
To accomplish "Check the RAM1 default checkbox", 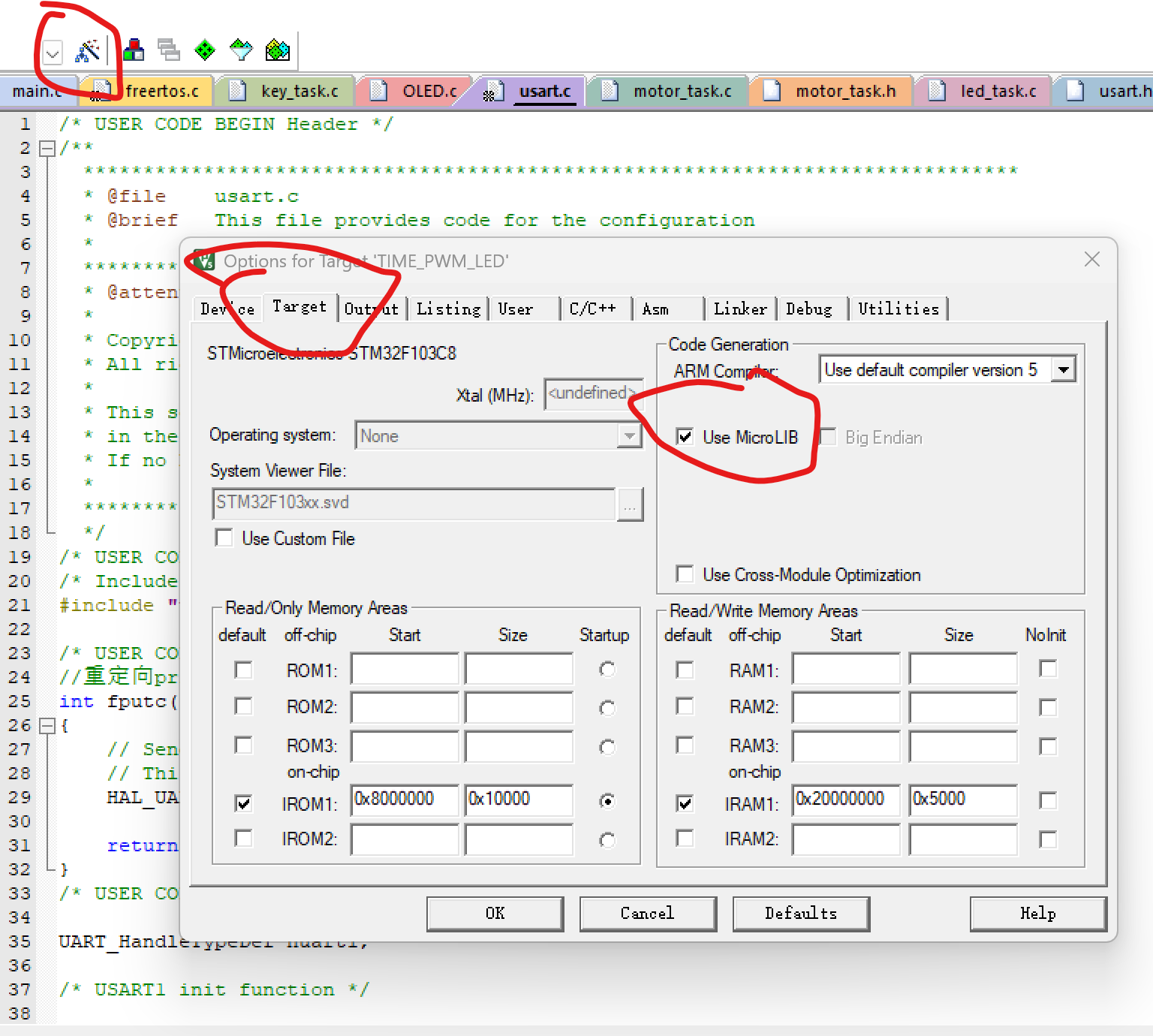I will 685,669.
